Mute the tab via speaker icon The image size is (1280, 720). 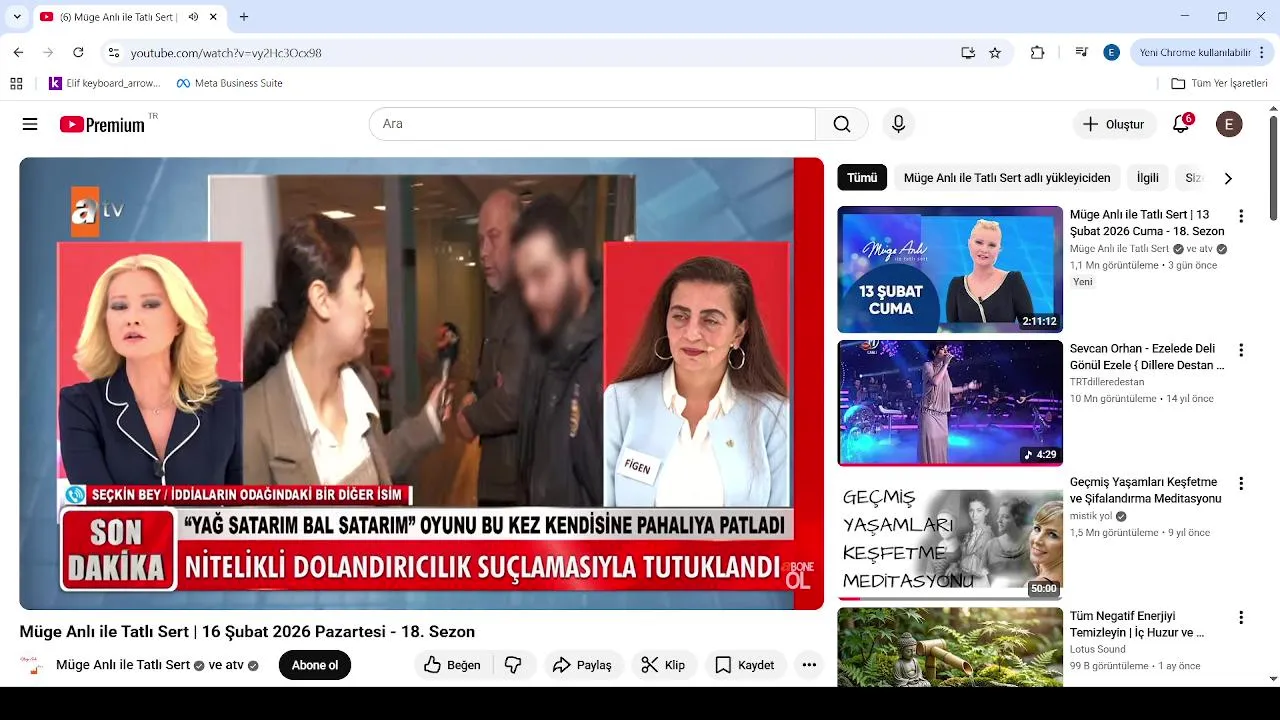coord(193,17)
